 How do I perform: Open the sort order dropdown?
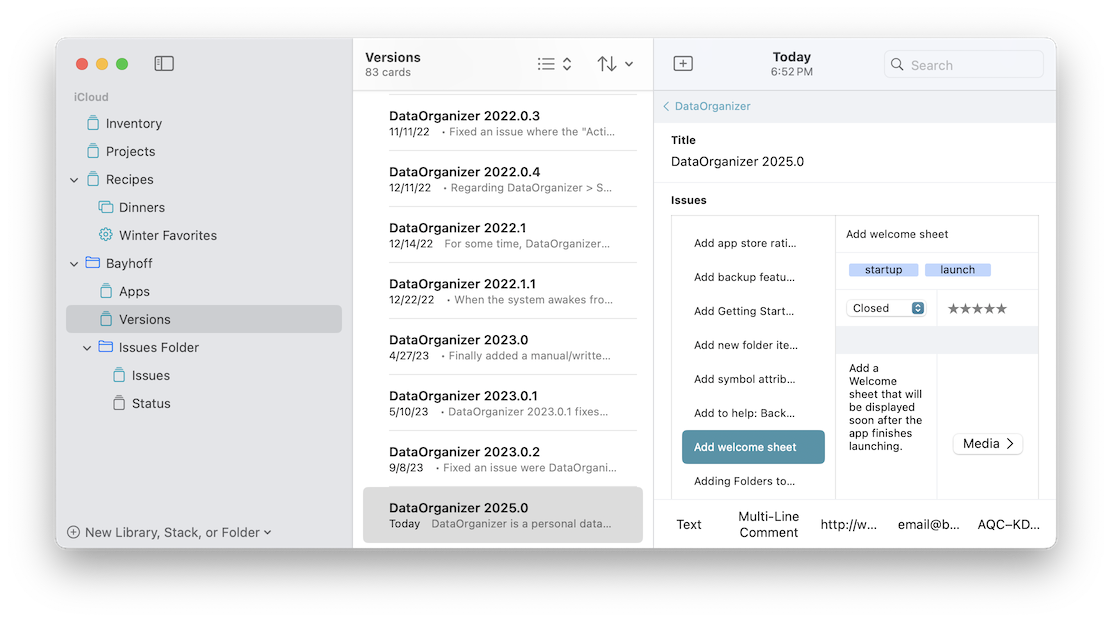pyautogui.click(x=615, y=64)
